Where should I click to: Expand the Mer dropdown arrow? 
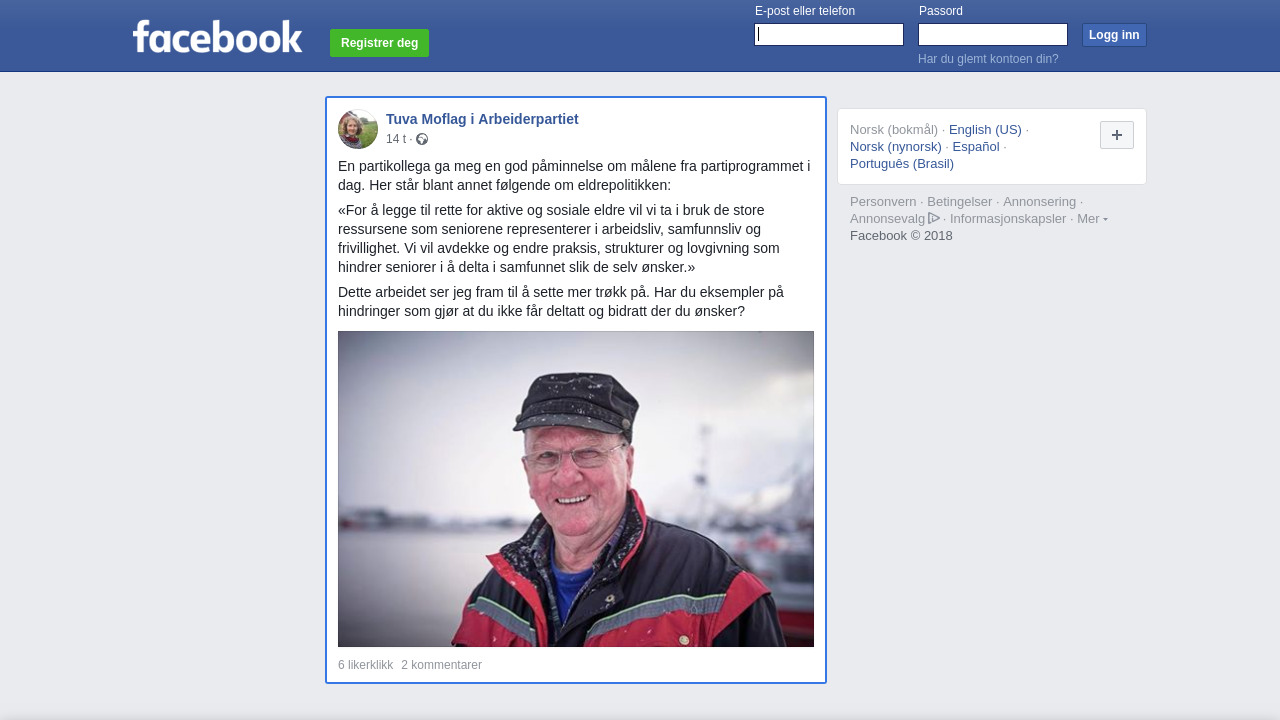tap(1105, 219)
